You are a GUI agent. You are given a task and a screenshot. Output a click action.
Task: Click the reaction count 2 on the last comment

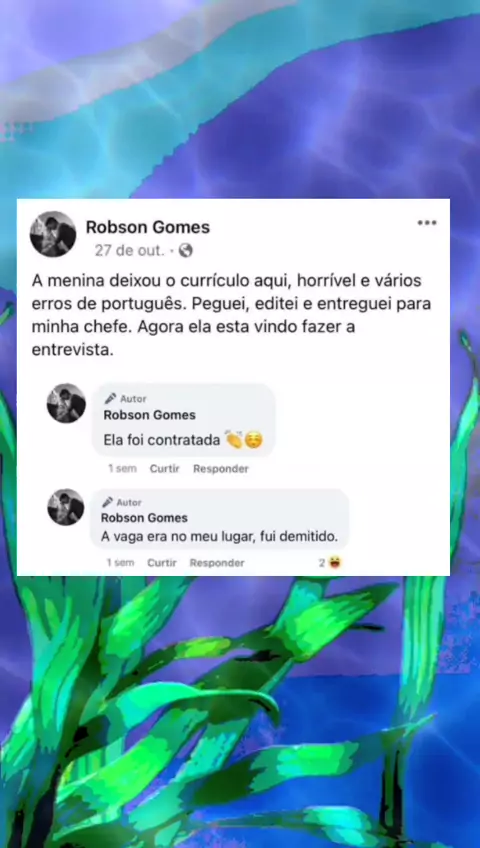point(322,563)
